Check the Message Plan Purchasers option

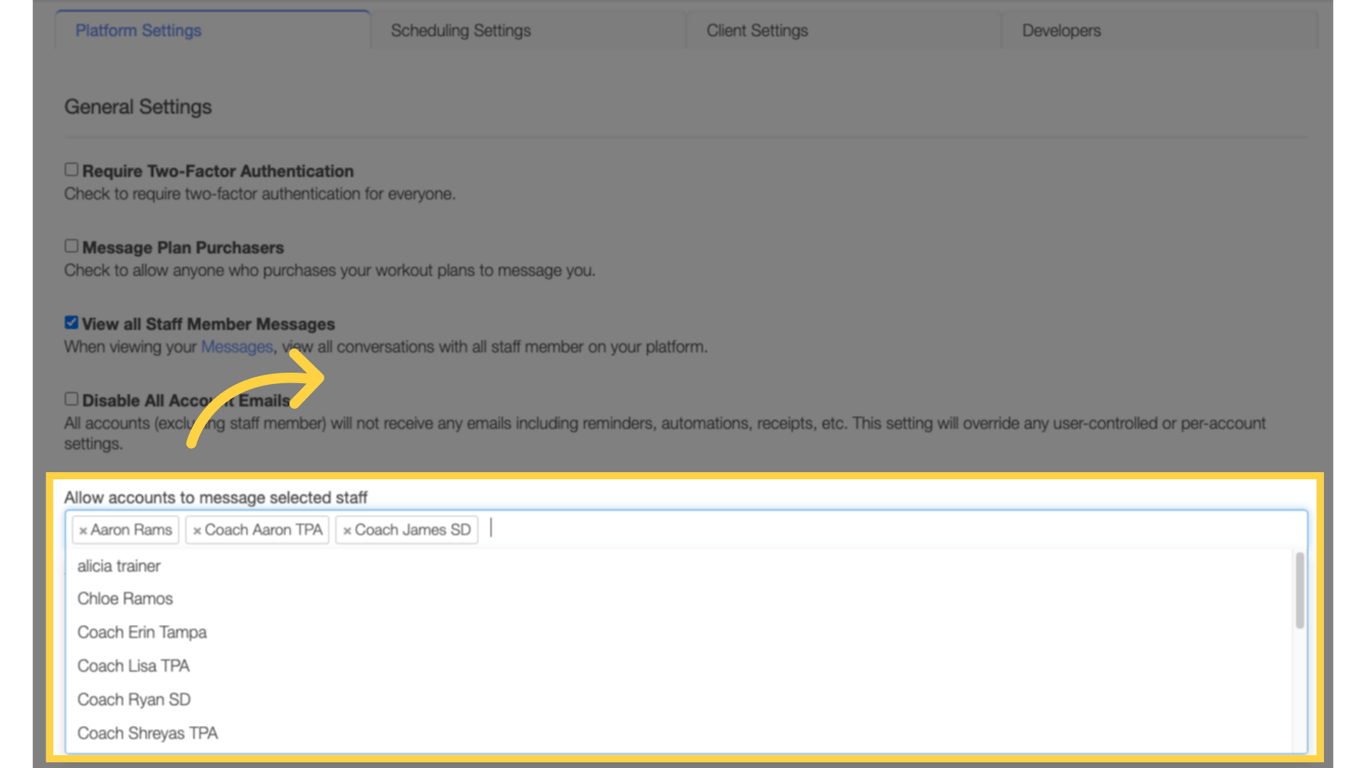(71, 246)
